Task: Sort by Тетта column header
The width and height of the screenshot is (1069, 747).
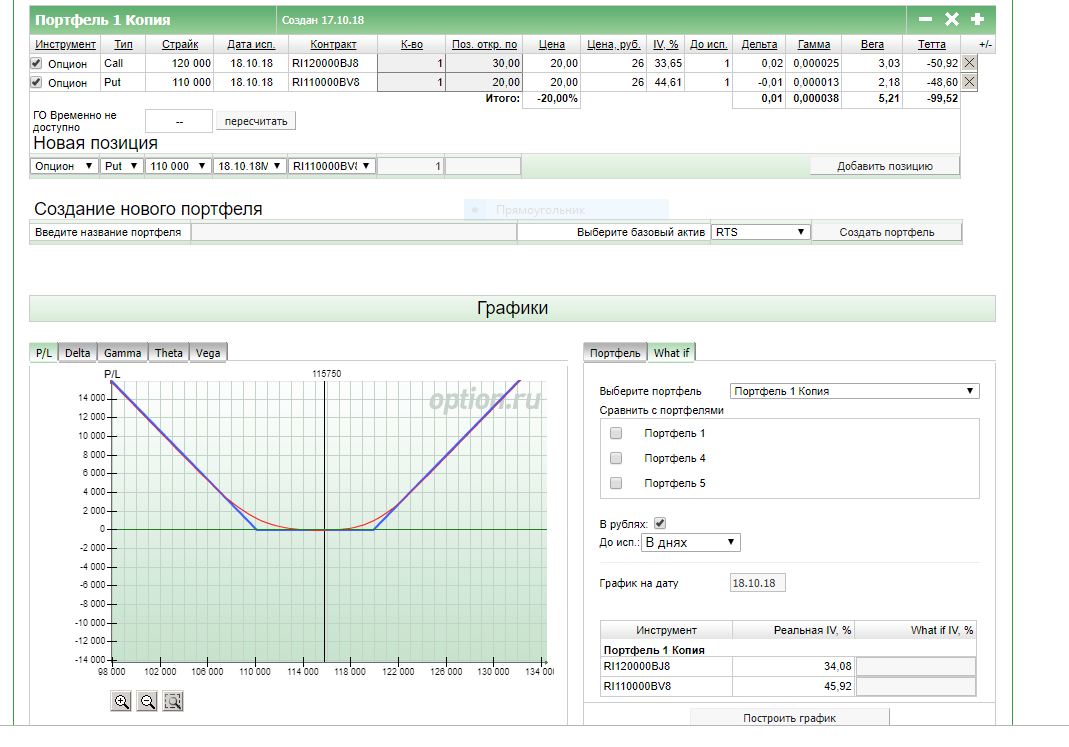Action: (x=931, y=44)
